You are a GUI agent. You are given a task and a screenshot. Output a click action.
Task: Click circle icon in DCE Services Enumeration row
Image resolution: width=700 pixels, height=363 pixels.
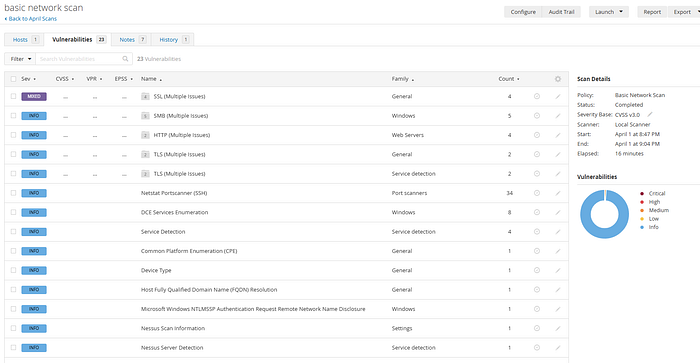point(537,213)
